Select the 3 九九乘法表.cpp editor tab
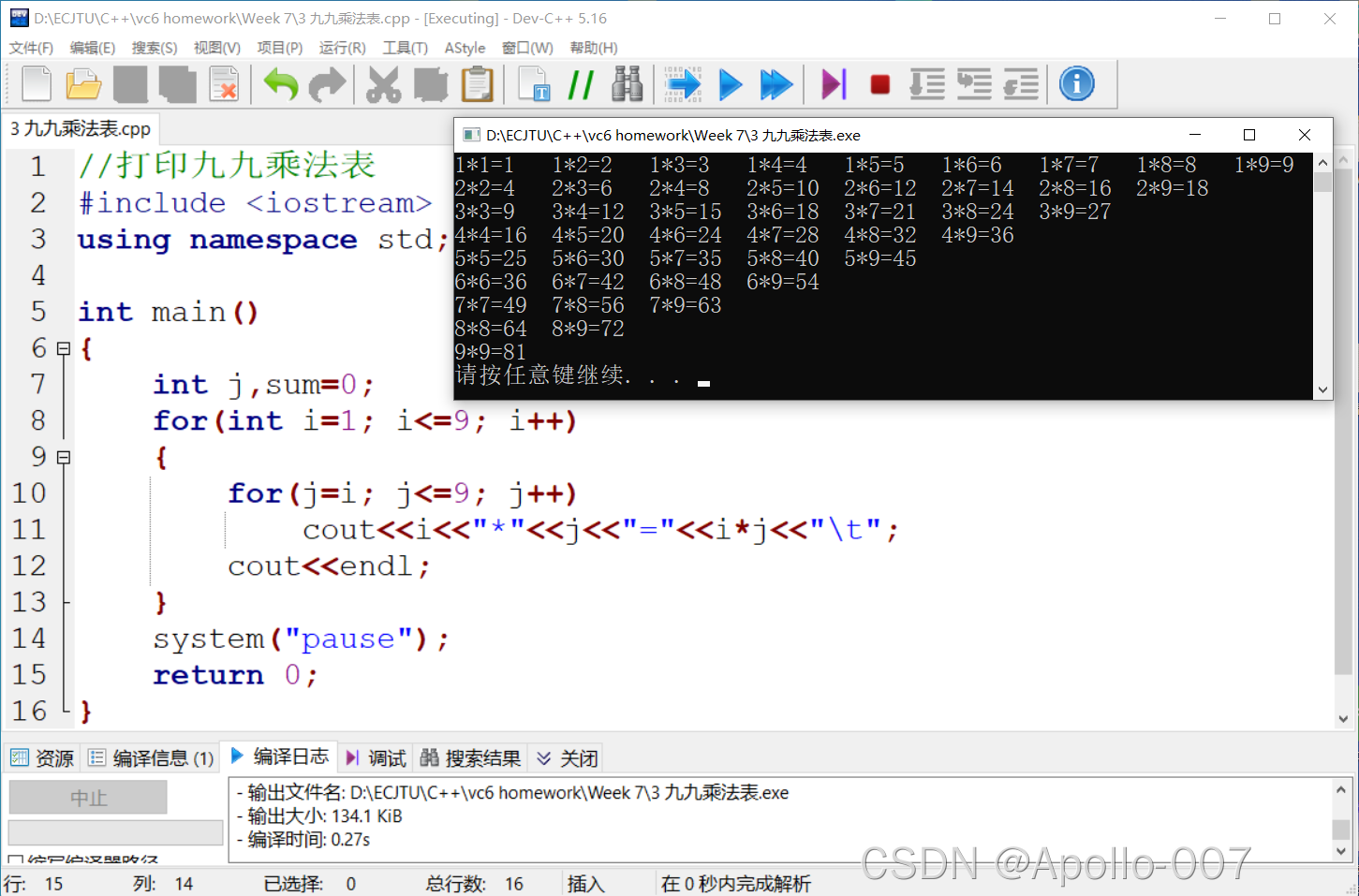Image resolution: width=1359 pixels, height=896 pixels. [81, 128]
